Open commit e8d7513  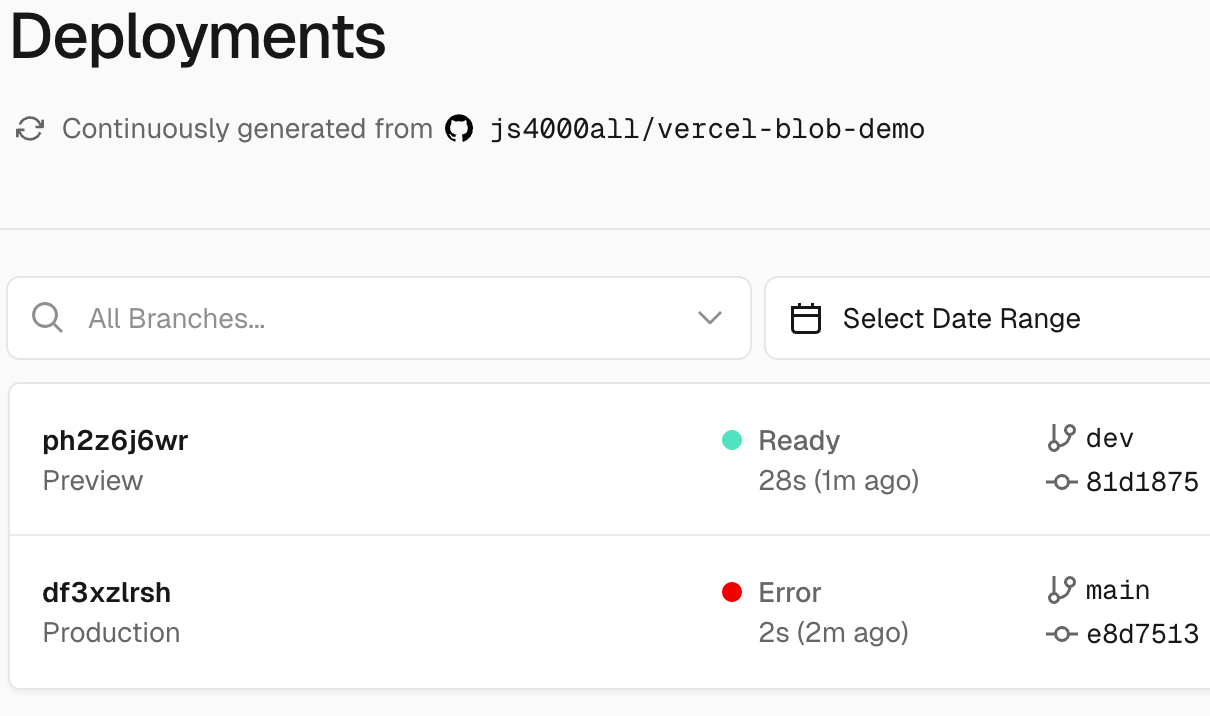[1142, 634]
